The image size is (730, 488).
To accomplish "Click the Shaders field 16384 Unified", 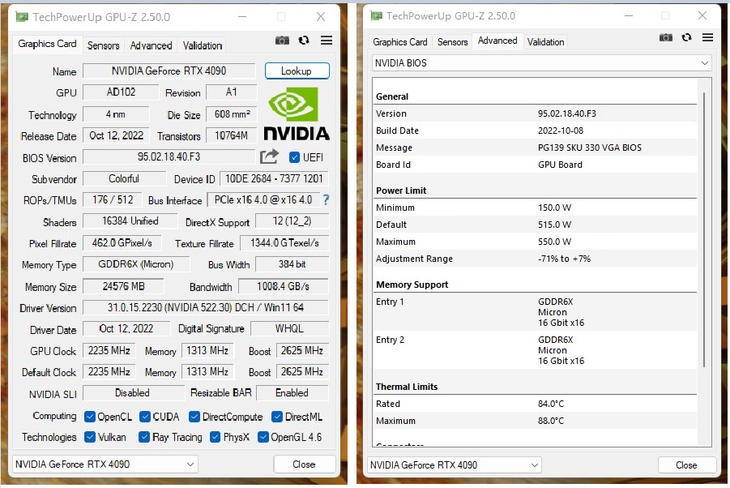I will [x=130, y=221].
